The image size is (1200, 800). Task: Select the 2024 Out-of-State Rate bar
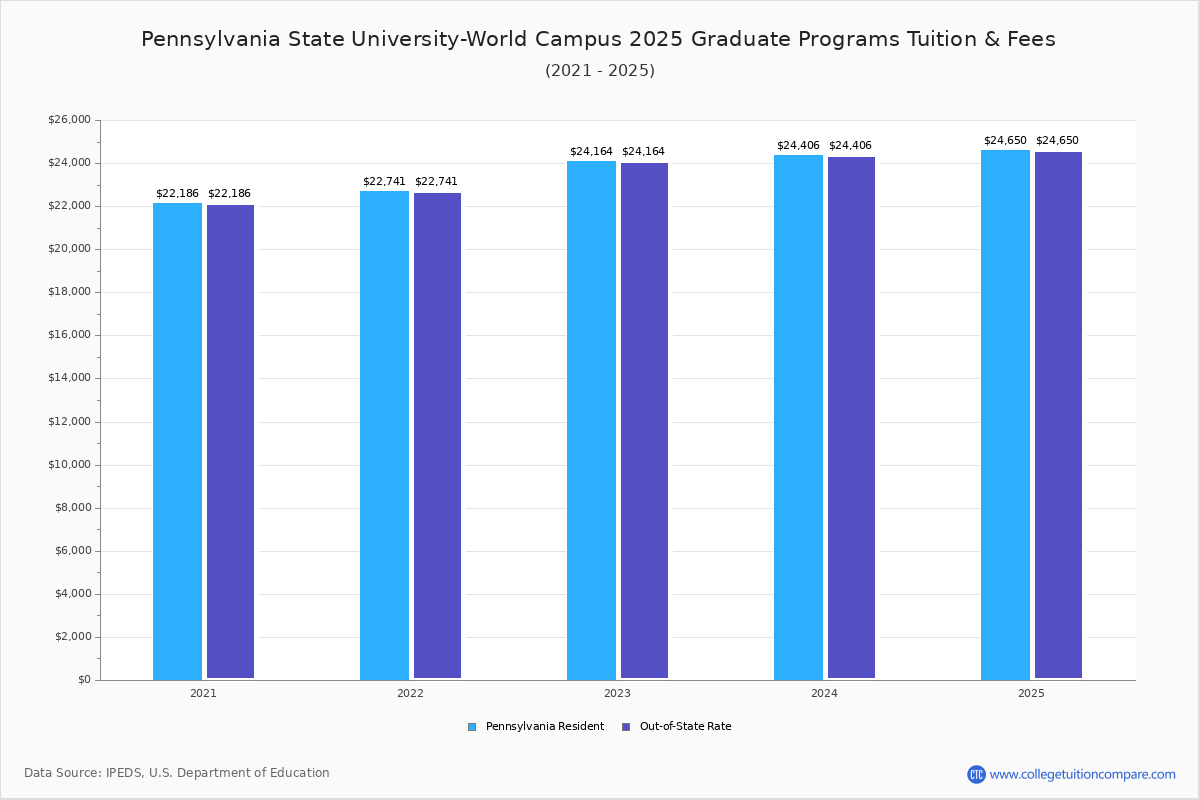[851, 417]
